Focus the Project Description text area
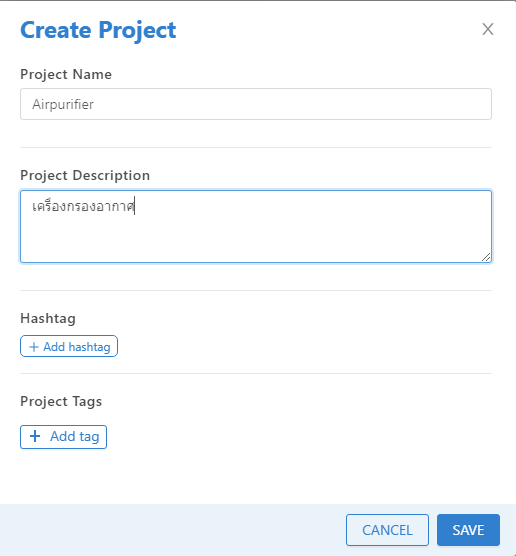The image size is (516, 556). (x=256, y=227)
